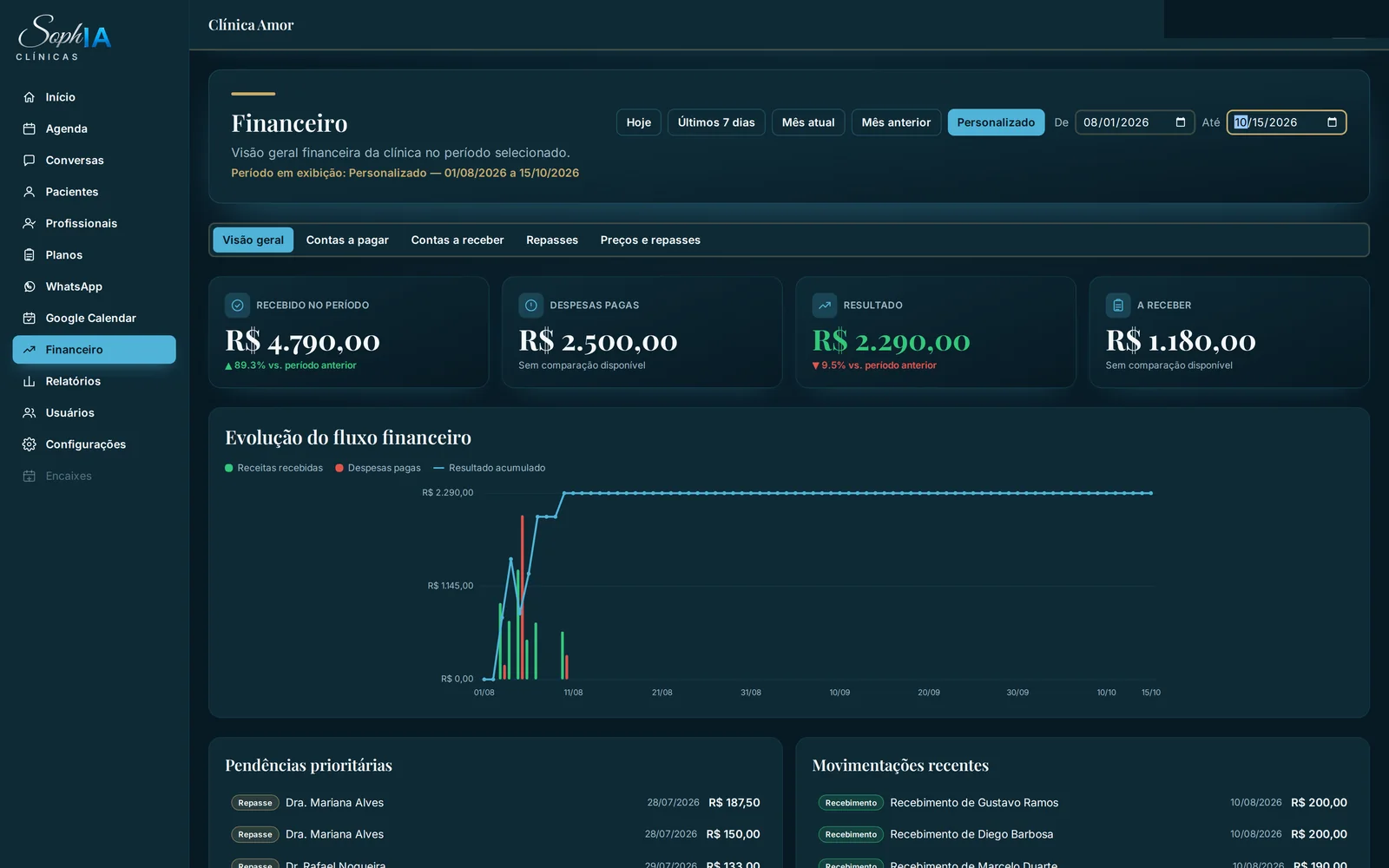The height and width of the screenshot is (868, 1389).
Task: Toggle Resultado acumulado legend series
Action: 490,468
